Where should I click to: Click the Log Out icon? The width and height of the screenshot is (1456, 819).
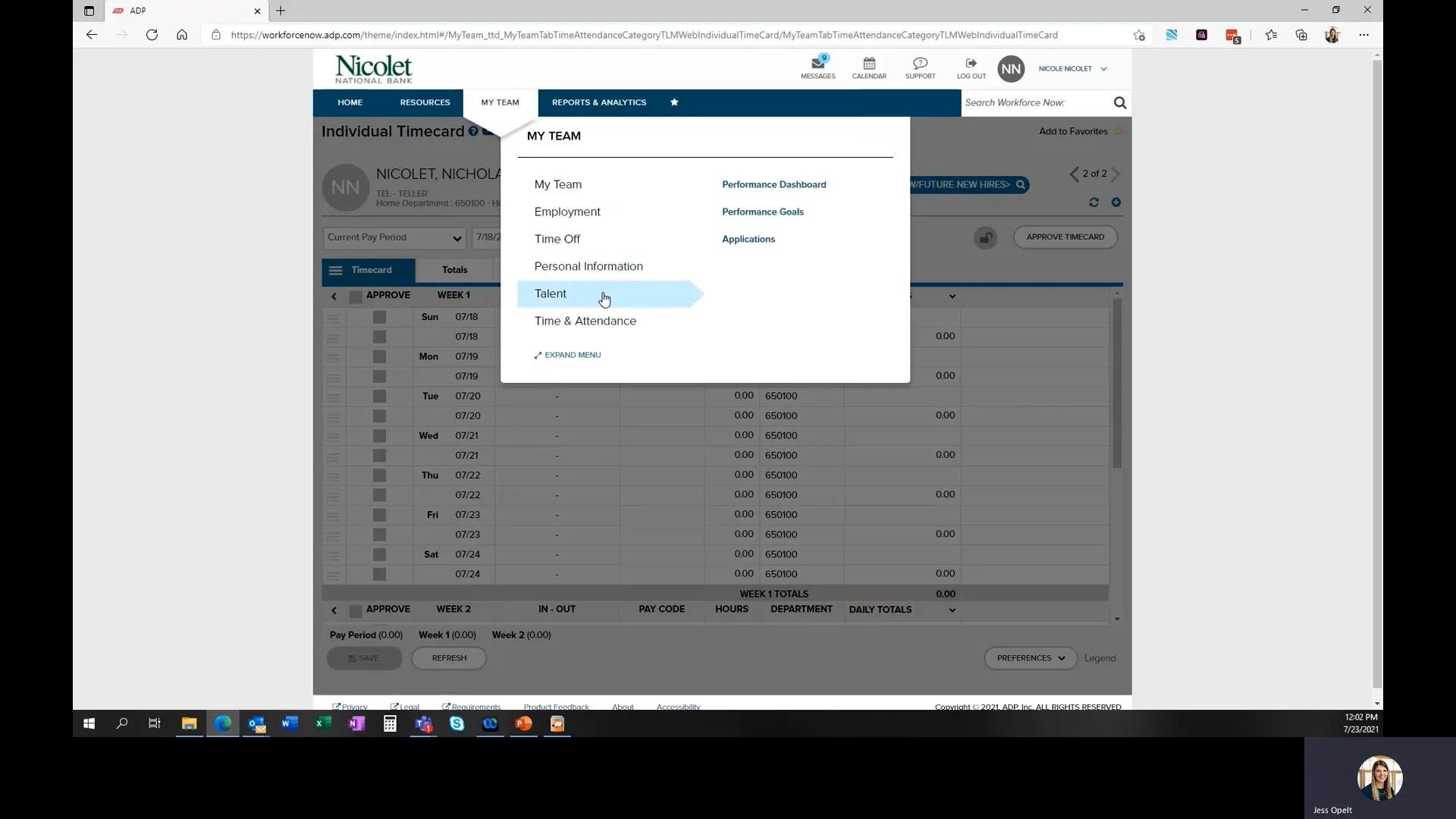click(971, 64)
